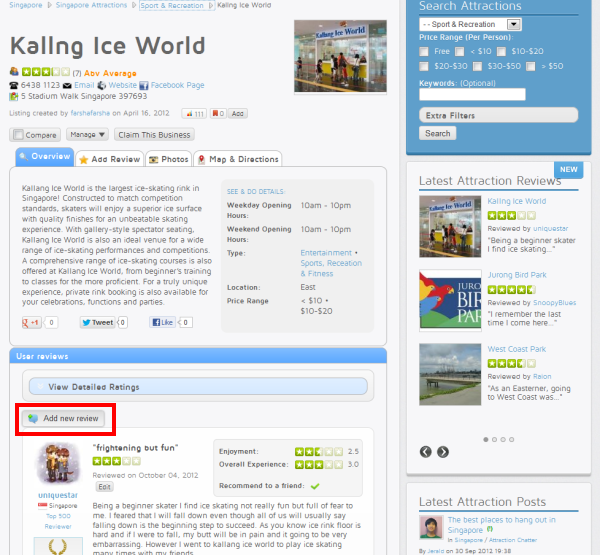Go to next slide with right arrow

(x=444, y=451)
